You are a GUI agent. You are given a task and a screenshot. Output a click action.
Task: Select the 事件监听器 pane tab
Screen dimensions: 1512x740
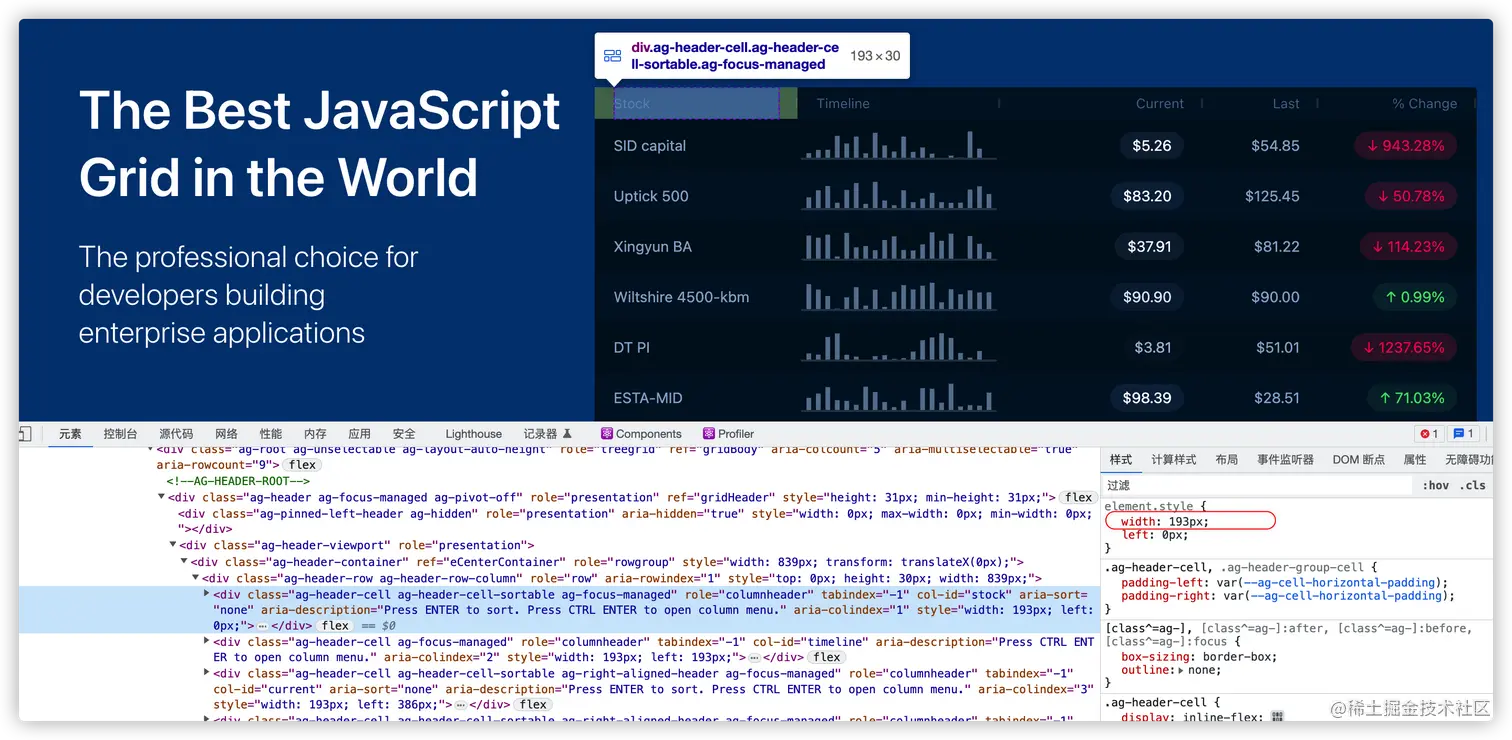1286,459
